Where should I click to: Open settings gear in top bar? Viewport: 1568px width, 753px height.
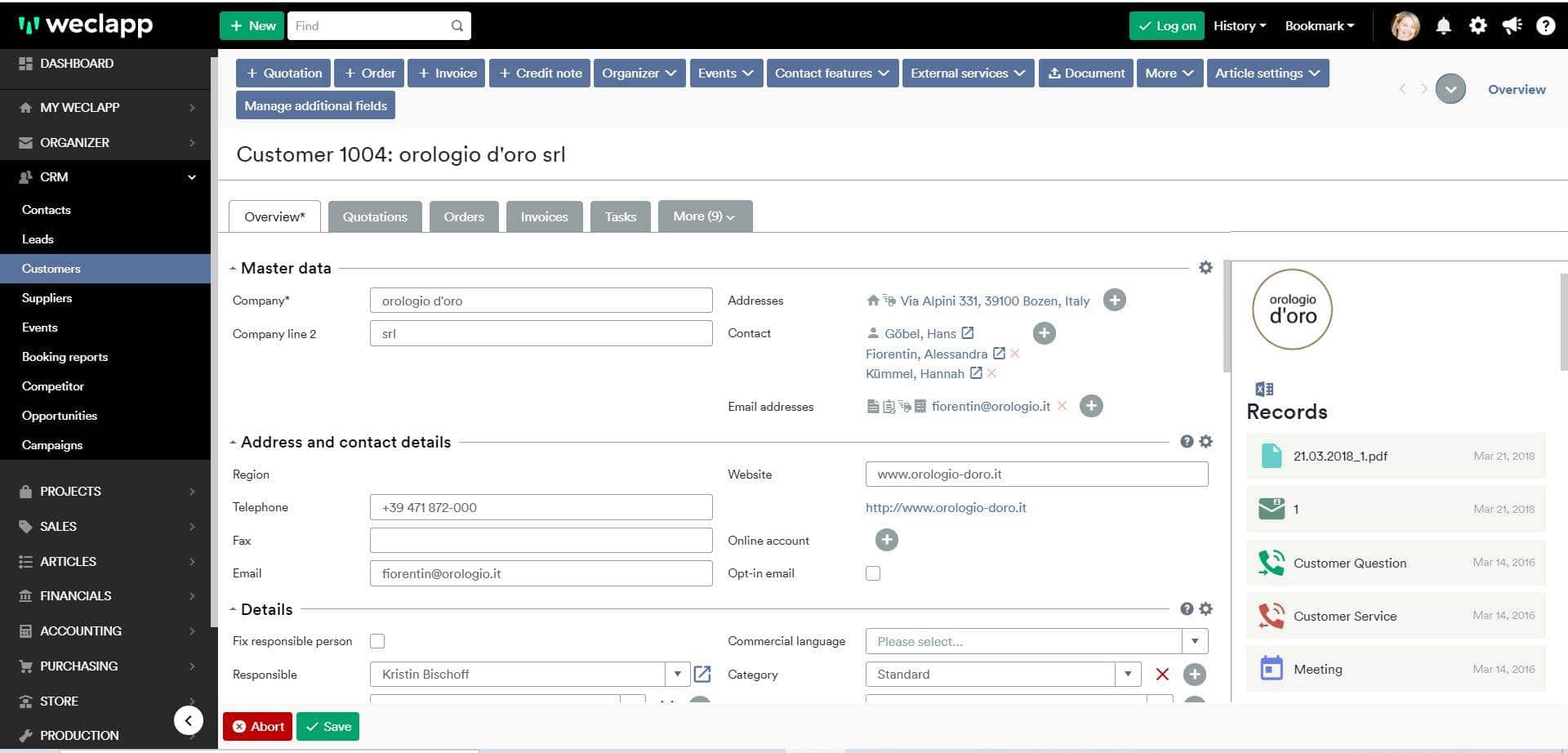(1477, 26)
